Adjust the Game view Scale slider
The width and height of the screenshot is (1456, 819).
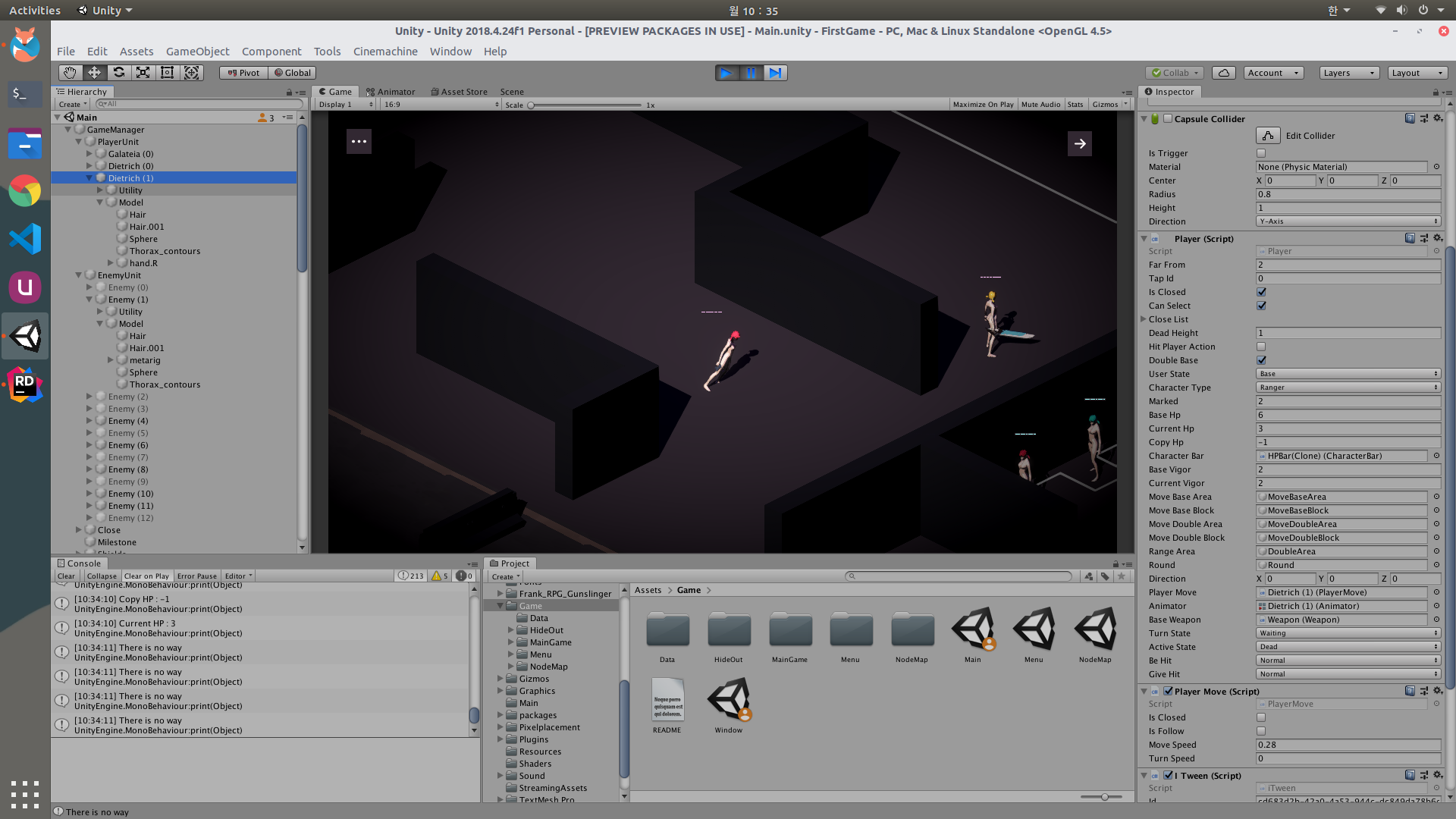point(531,105)
